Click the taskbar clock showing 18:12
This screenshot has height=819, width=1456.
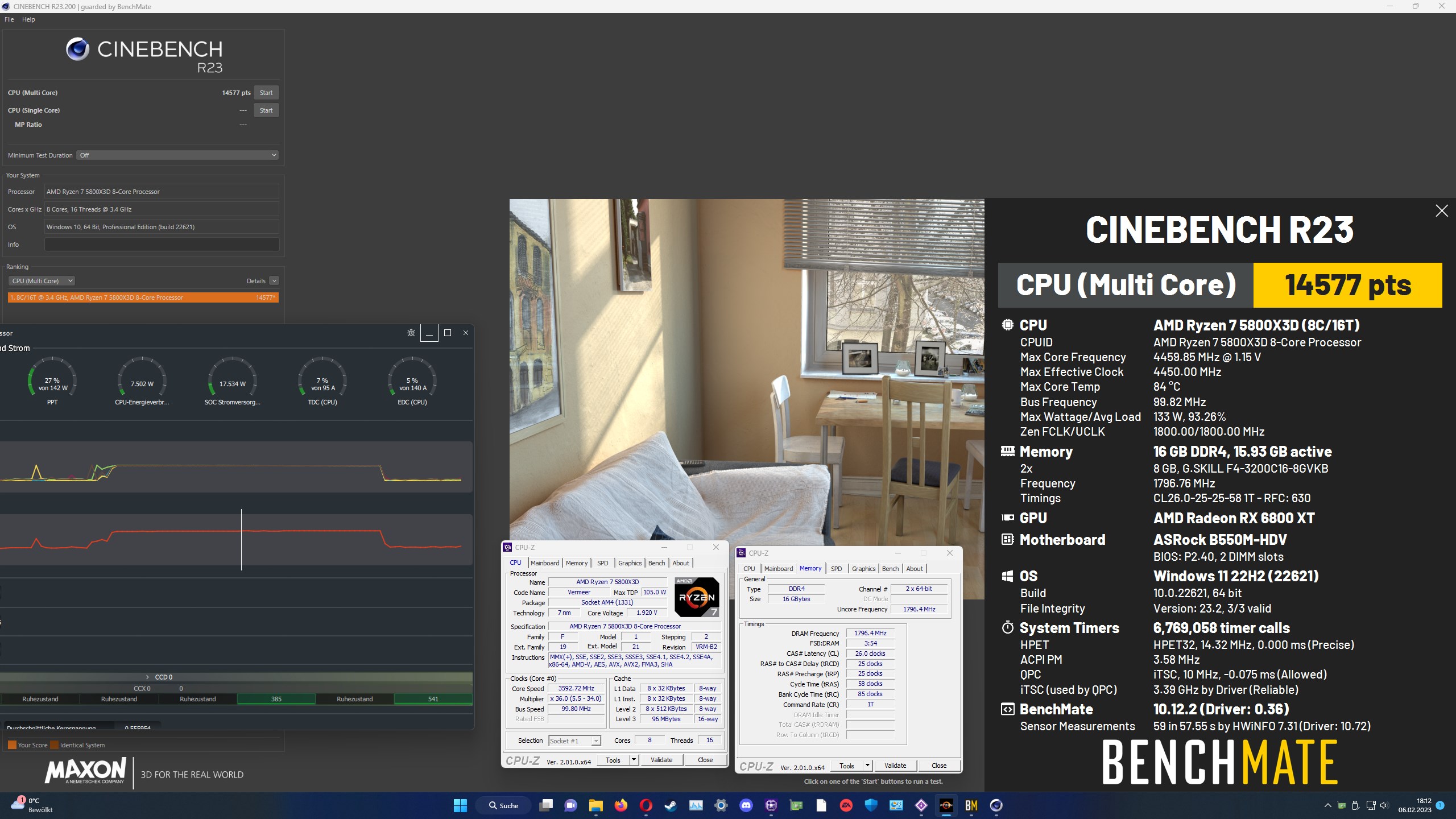(x=1414, y=805)
